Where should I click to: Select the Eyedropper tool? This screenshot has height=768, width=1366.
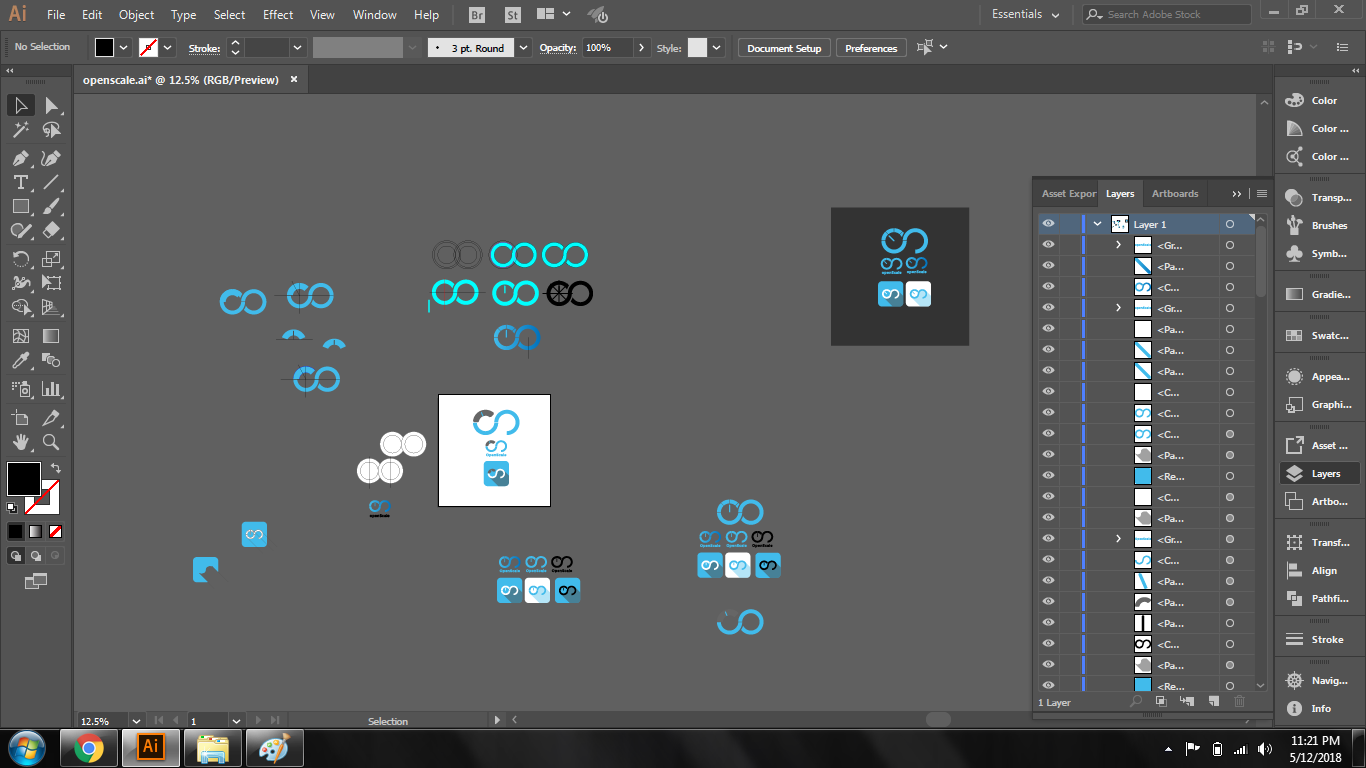pyautogui.click(x=20, y=360)
